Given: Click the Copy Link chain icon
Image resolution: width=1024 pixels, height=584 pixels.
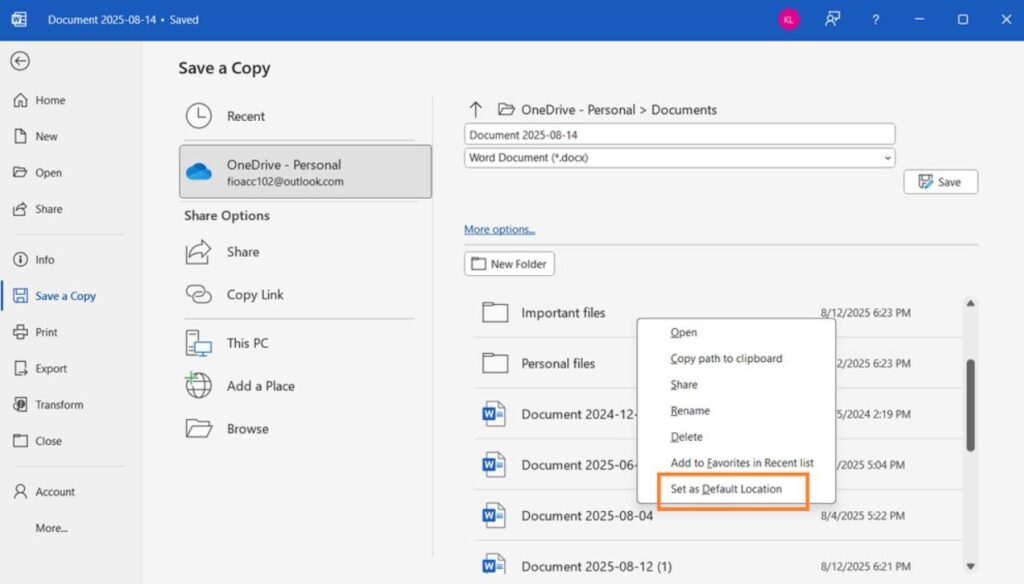Looking at the screenshot, I should (199, 295).
